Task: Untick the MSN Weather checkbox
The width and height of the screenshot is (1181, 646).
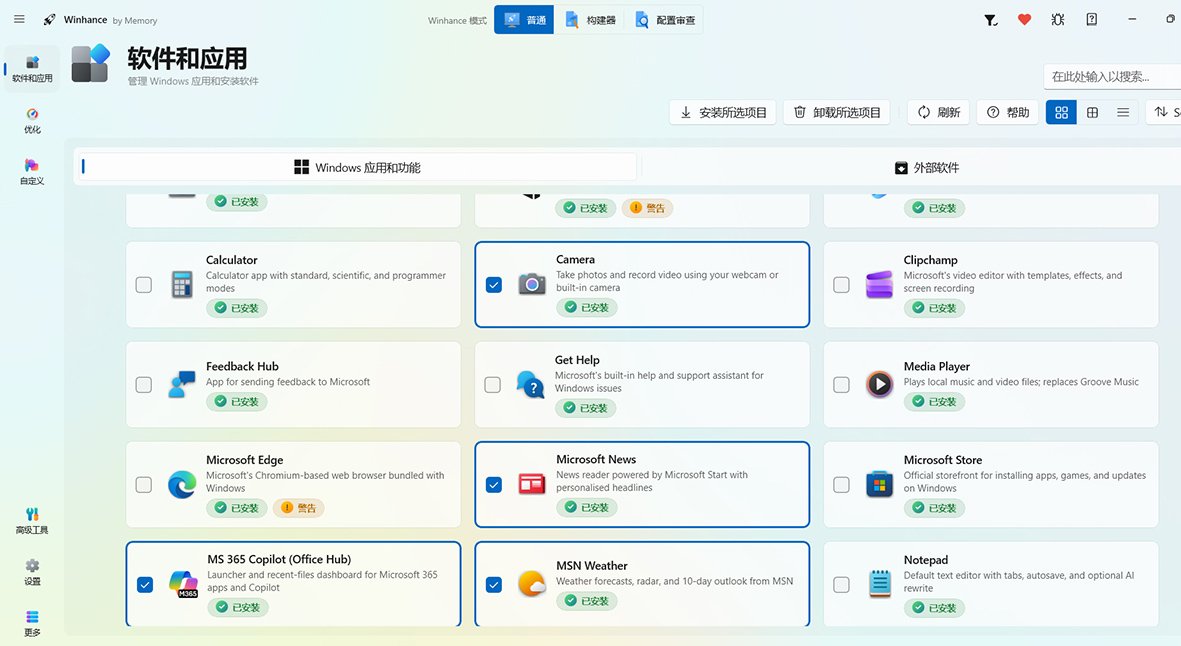Action: [x=493, y=584]
